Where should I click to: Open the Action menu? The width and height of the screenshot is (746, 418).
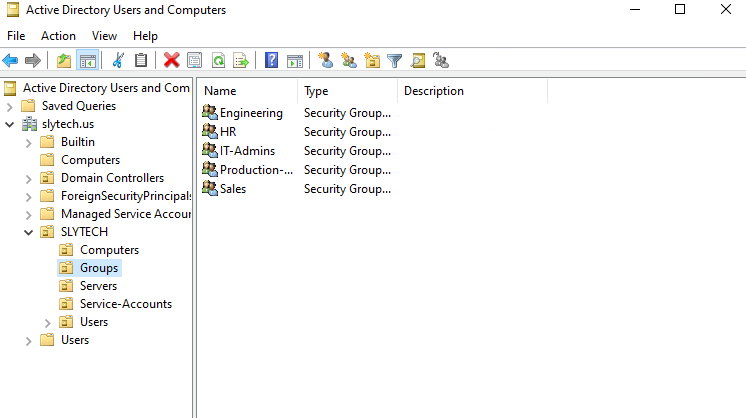point(58,36)
